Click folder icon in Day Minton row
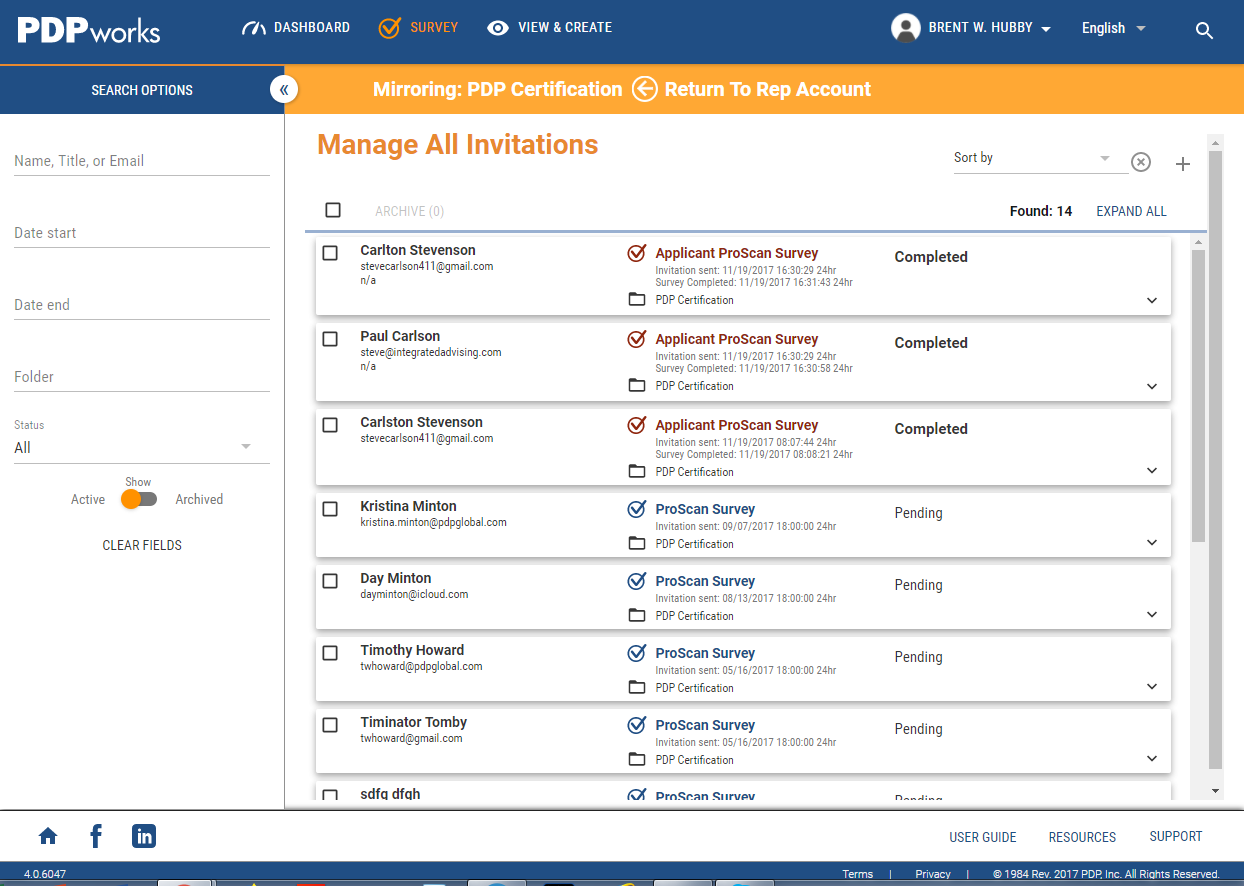 pos(636,615)
